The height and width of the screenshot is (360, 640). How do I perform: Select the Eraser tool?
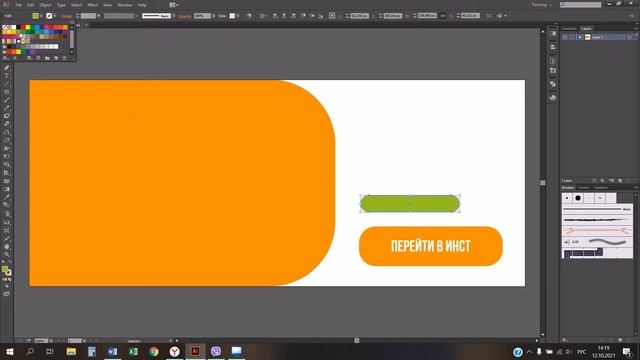[x=7, y=124]
